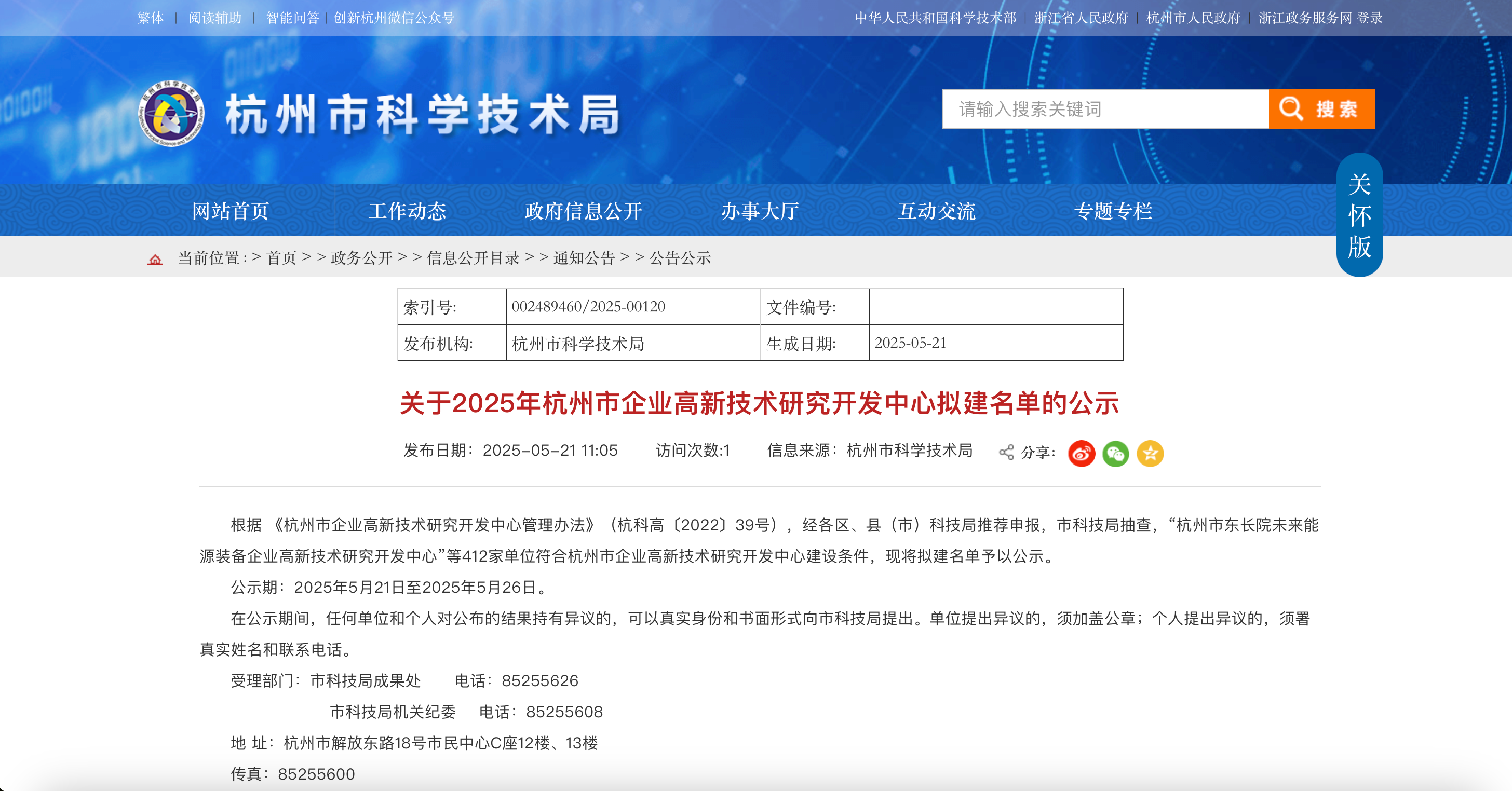The height and width of the screenshot is (791, 1512).
Task: Open 创新杭州微信公众号 link
Action: [x=395, y=18]
